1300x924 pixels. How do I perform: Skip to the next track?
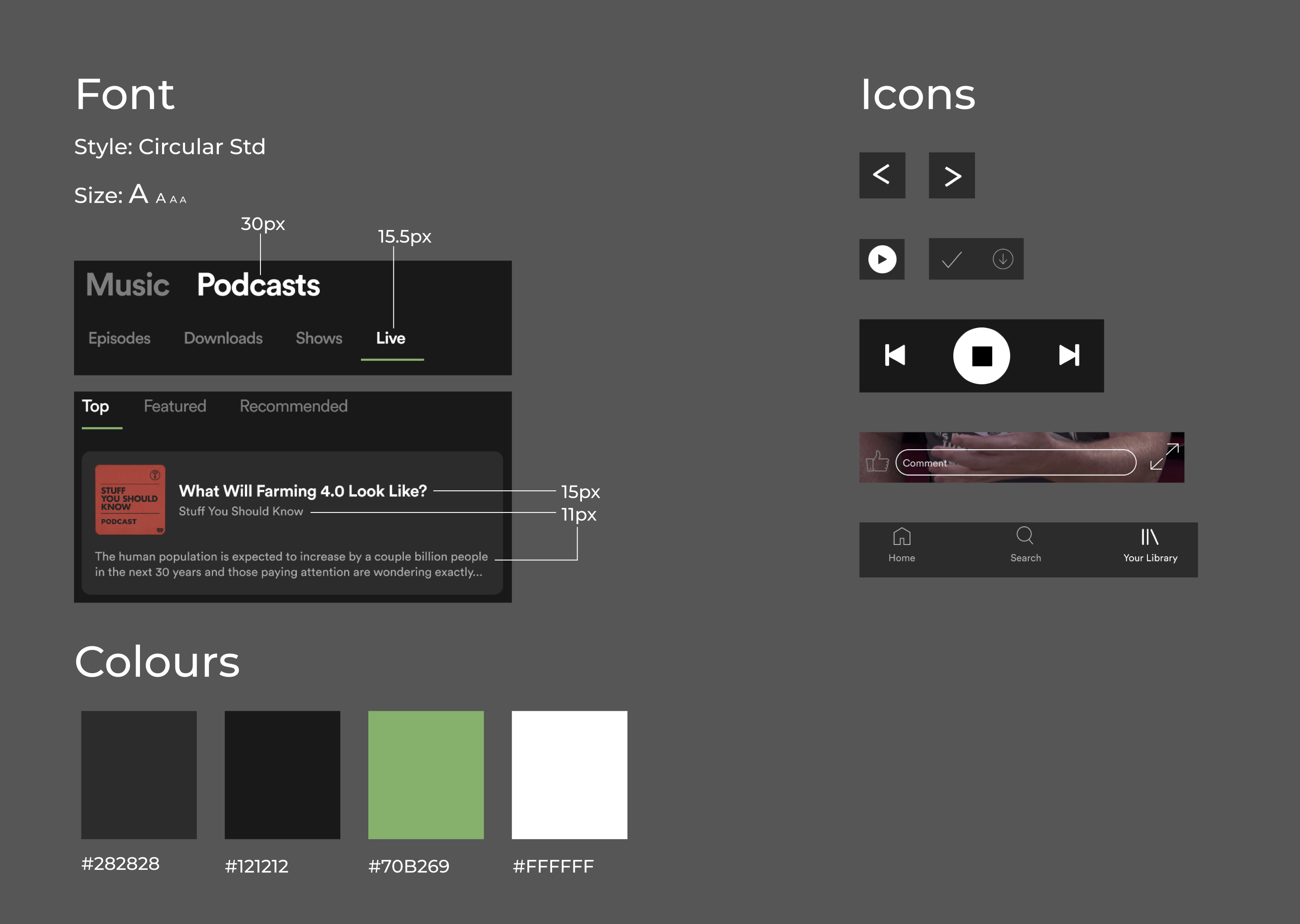pyautogui.click(x=1069, y=356)
